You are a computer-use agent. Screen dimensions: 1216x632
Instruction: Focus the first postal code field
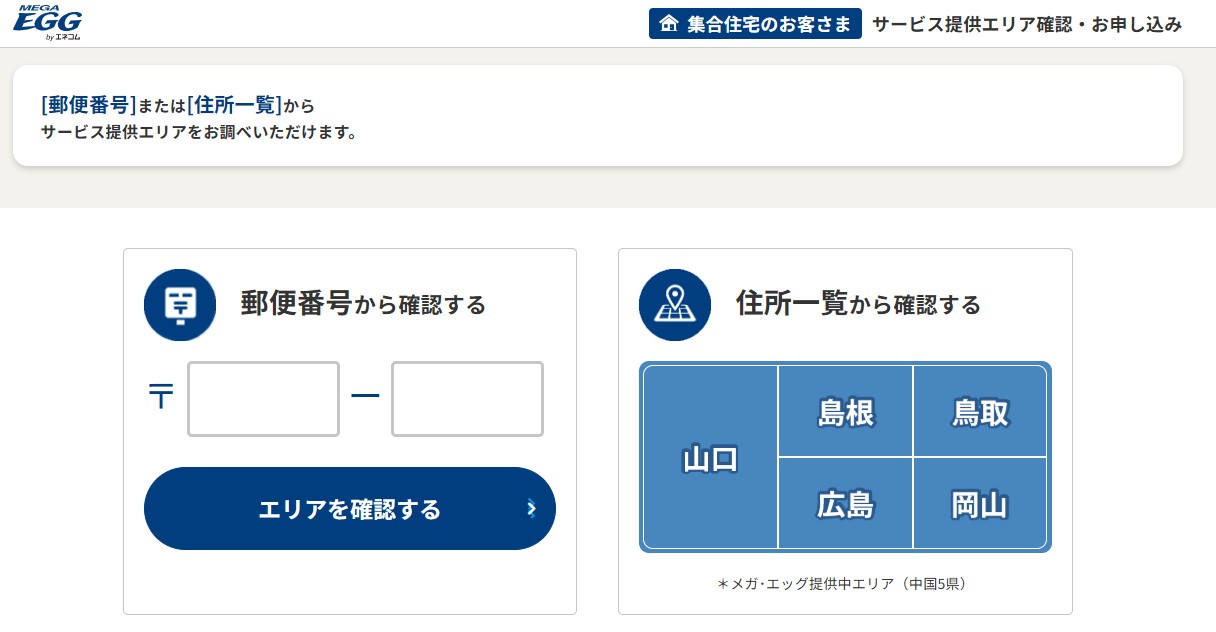(x=264, y=399)
